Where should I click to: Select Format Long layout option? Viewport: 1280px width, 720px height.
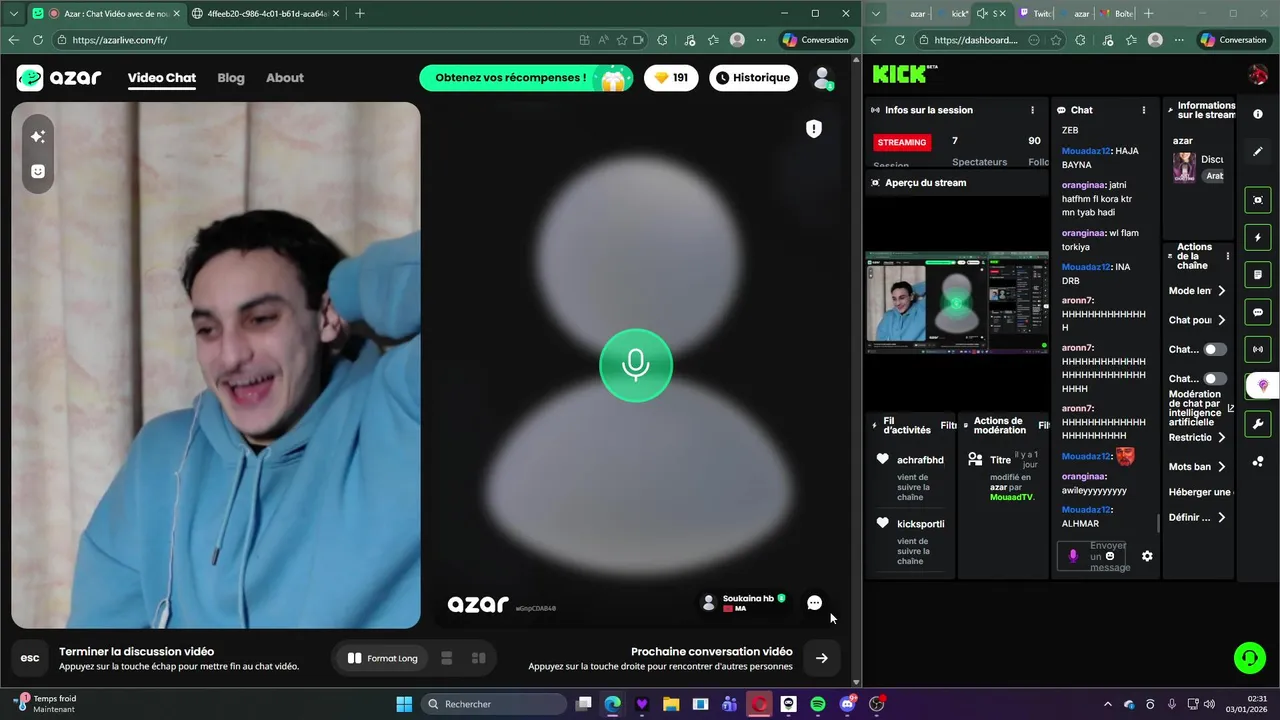coord(382,658)
